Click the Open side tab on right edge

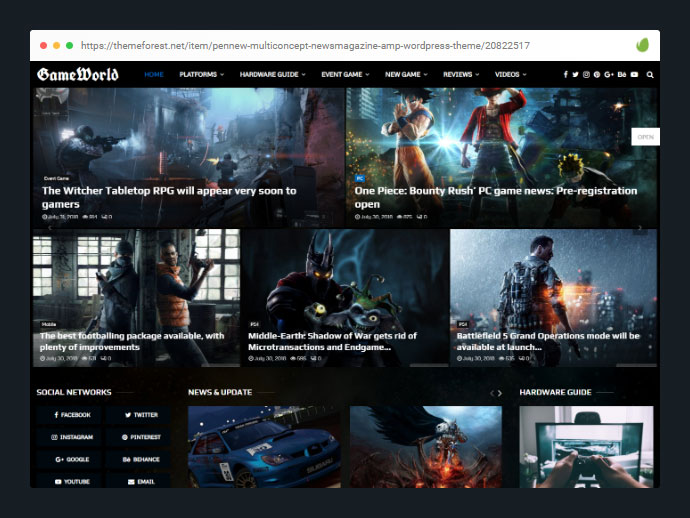point(645,137)
